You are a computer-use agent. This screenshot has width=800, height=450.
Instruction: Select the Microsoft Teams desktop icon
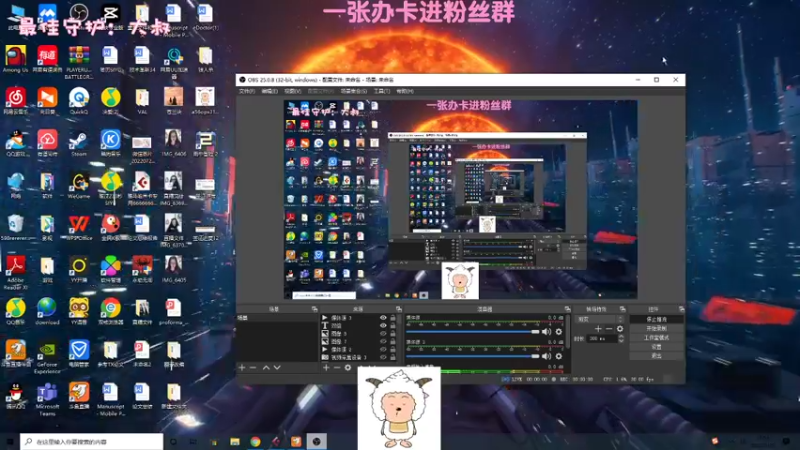47,399
